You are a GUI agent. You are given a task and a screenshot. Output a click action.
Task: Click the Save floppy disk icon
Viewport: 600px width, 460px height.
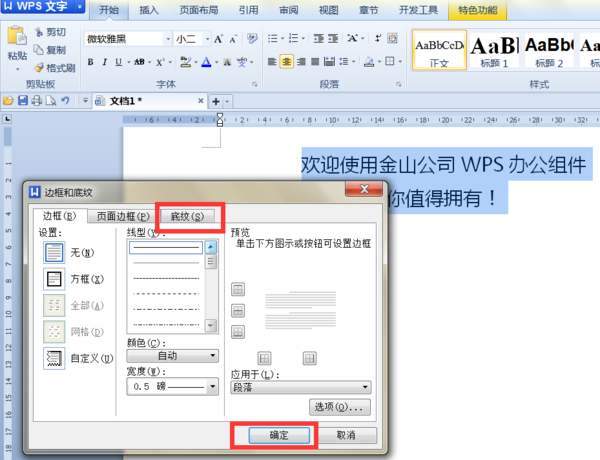[x=23, y=101]
